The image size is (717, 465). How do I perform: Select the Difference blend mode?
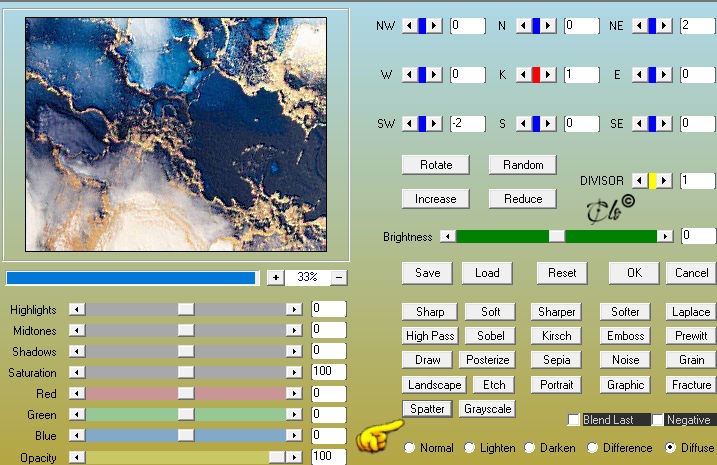[x=592, y=448]
